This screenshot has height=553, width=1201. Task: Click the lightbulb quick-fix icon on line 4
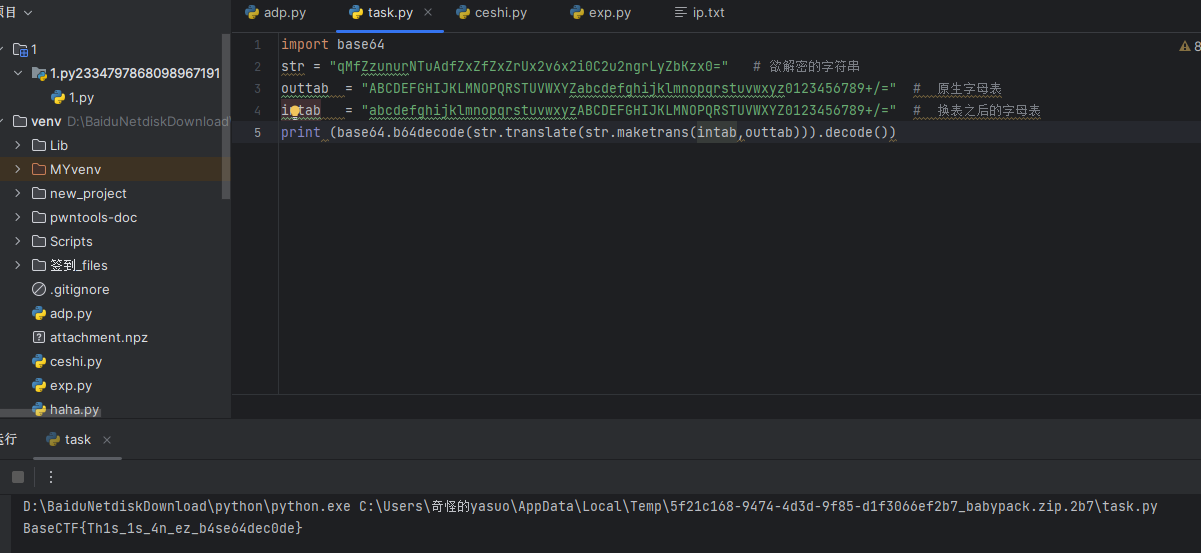pyautogui.click(x=295, y=111)
